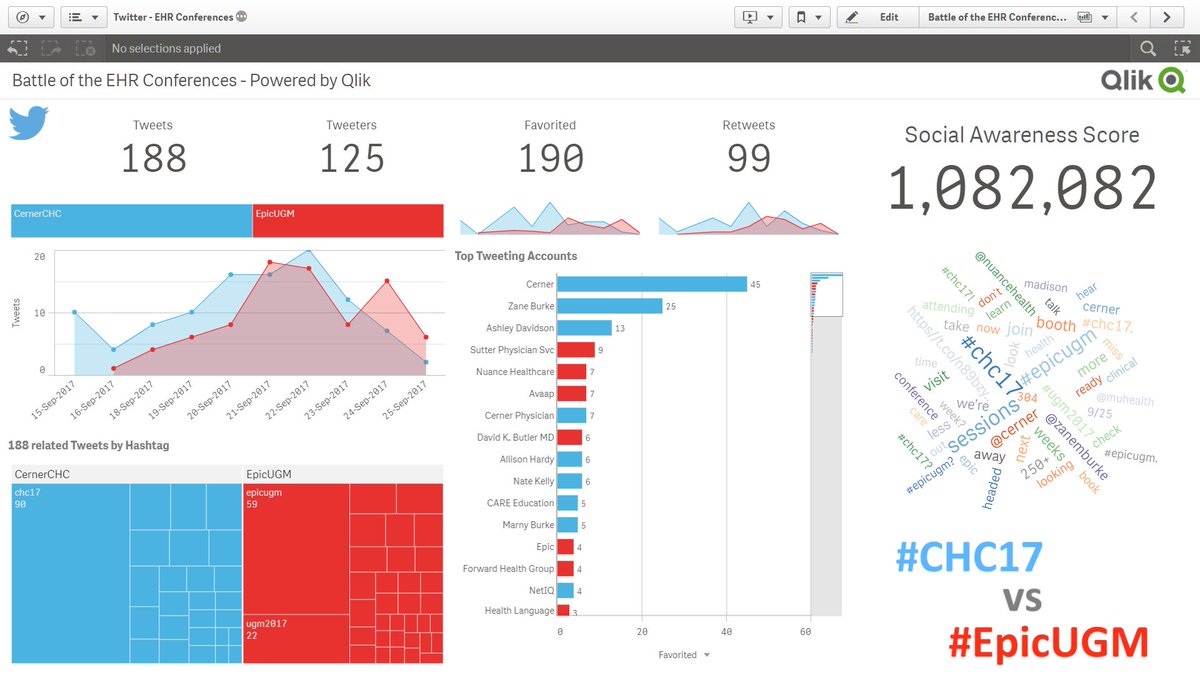This screenshot has width=1200, height=675.
Task: Open the selections tool
Action: pos(1181,48)
